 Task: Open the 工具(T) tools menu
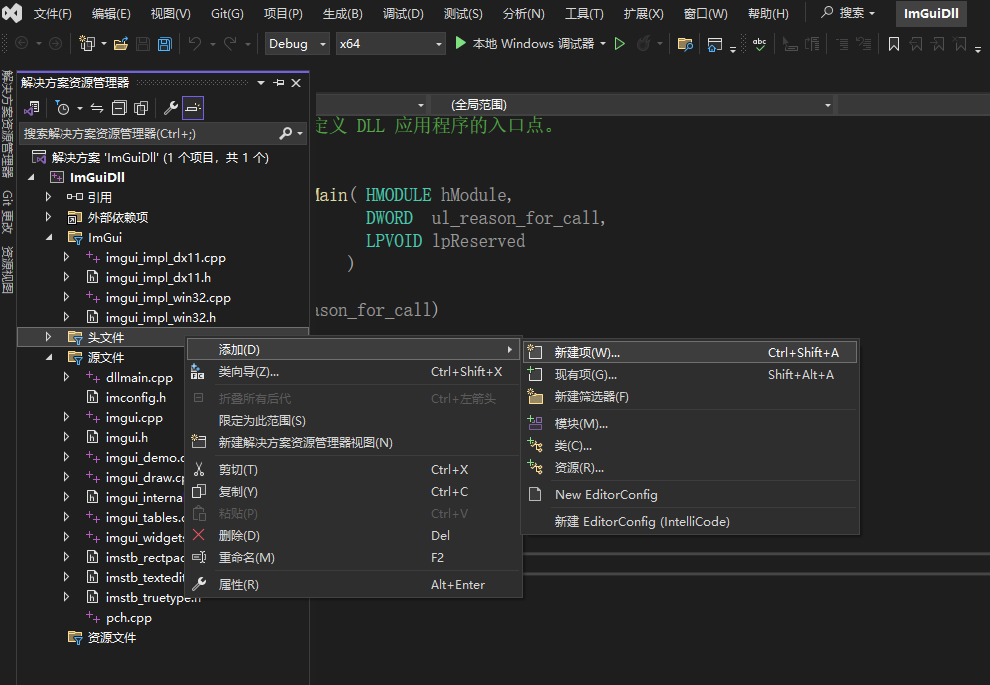tap(584, 13)
